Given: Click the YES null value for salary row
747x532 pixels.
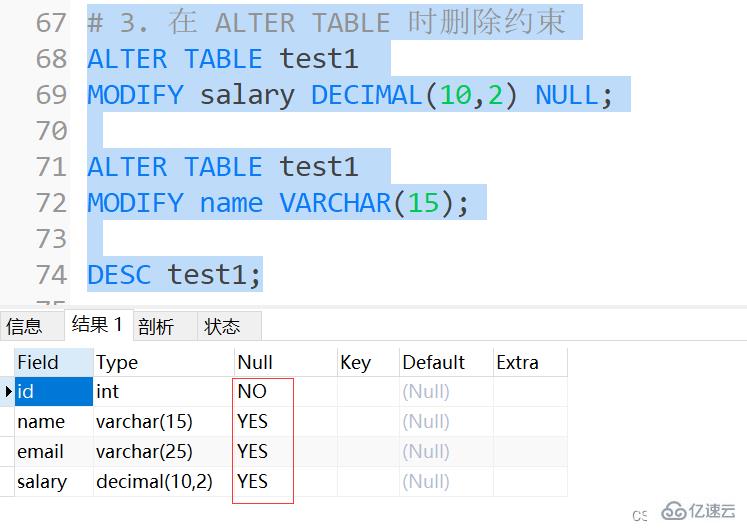Looking at the screenshot, I should tap(252, 482).
